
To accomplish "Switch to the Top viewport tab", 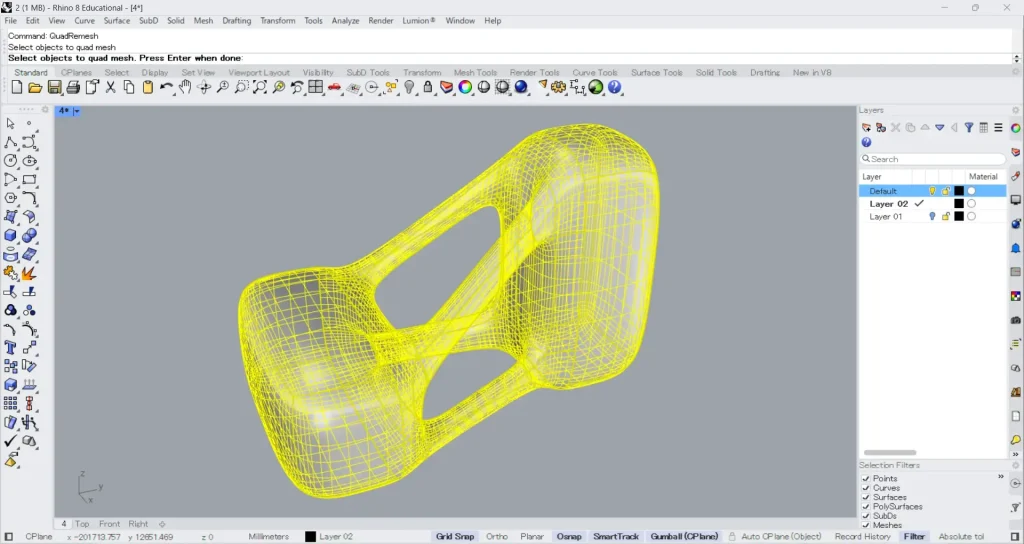I will click(82, 524).
